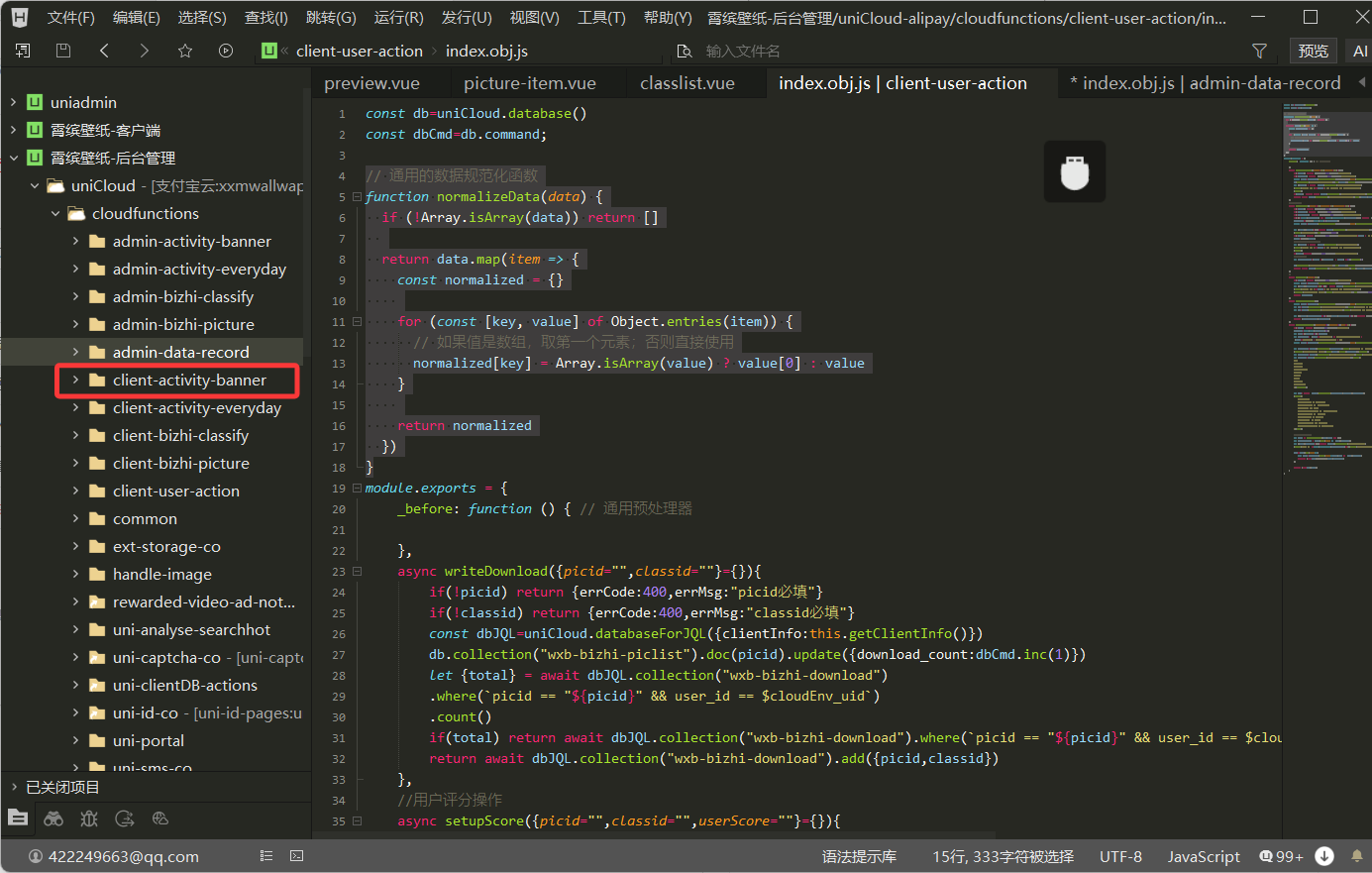Open the debug bug panel icon
This screenshot has height=873, width=1372.
click(89, 818)
